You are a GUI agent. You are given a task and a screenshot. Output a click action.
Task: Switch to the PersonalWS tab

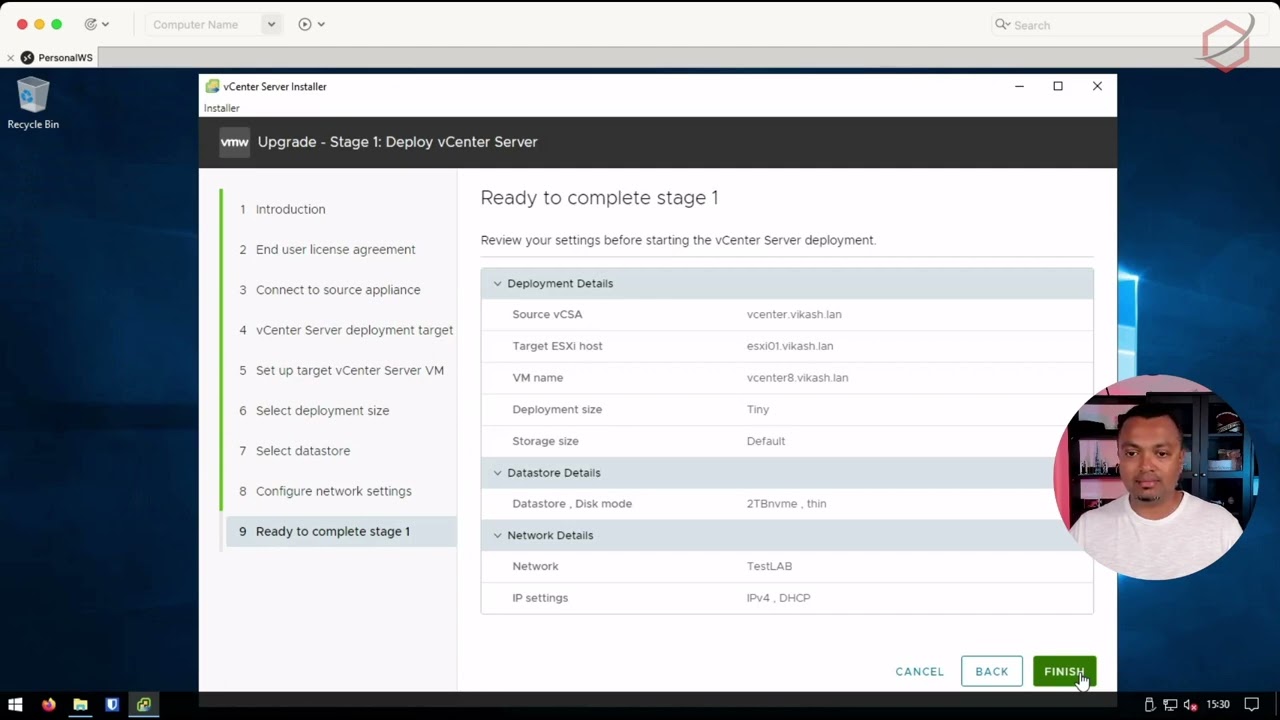(x=58, y=58)
